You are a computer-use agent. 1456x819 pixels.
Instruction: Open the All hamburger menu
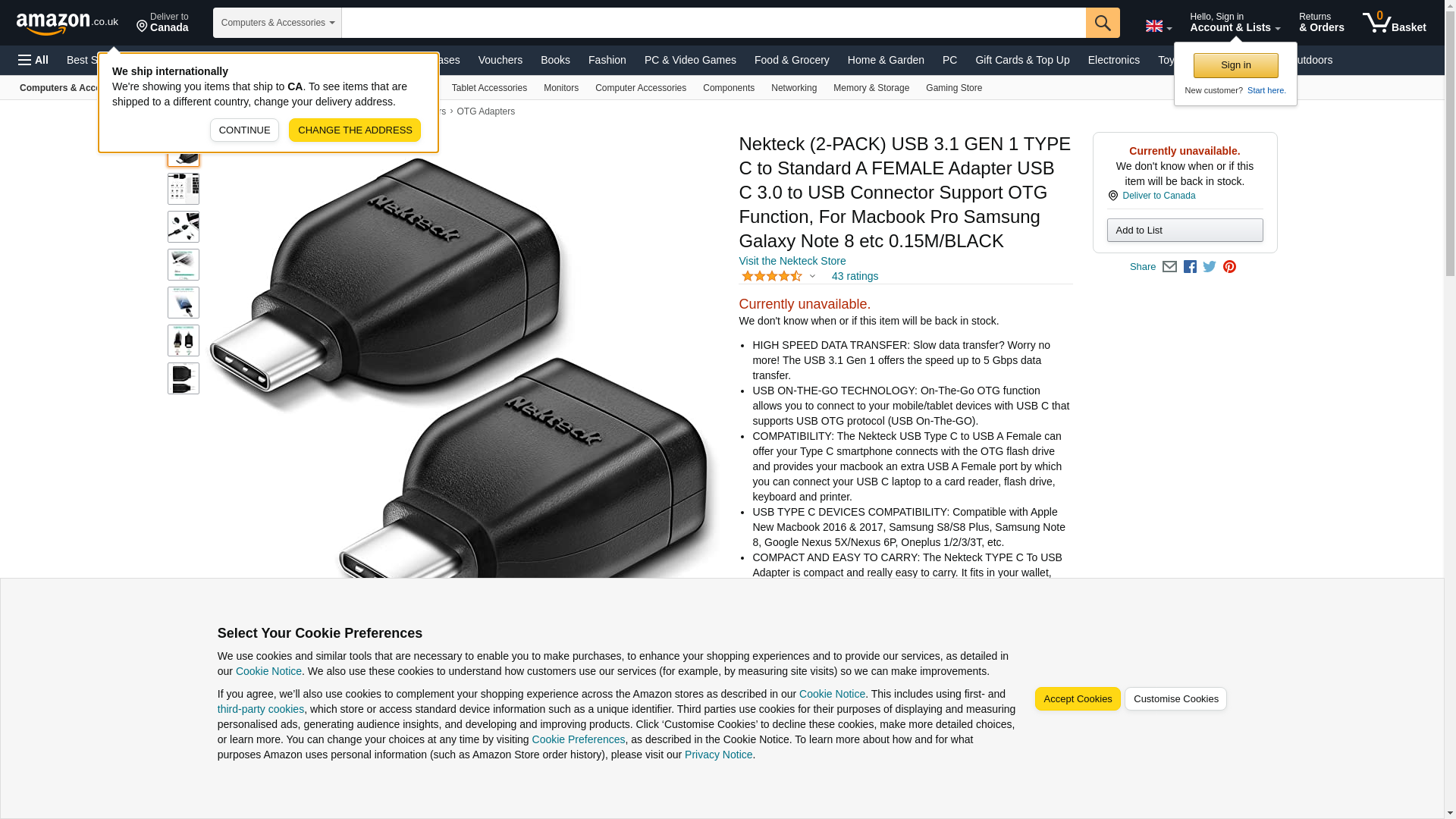coord(33,60)
